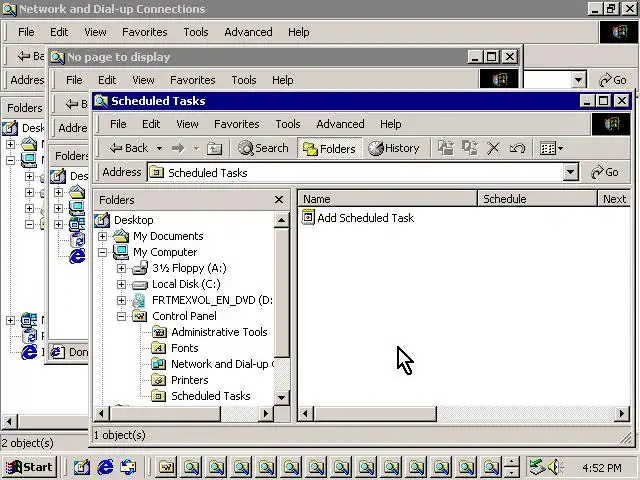Close the Folders pane in Scheduled Tasks
Viewport: 640px width, 480px height.
click(x=279, y=200)
